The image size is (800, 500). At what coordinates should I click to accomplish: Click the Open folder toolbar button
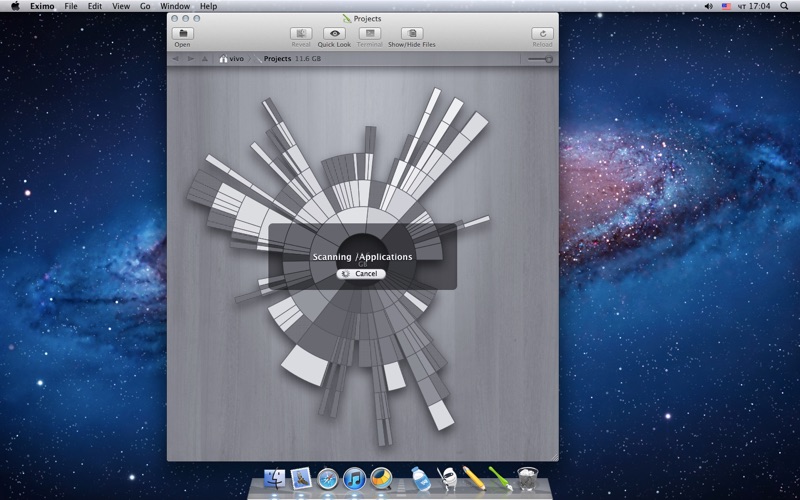tap(183, 34)
